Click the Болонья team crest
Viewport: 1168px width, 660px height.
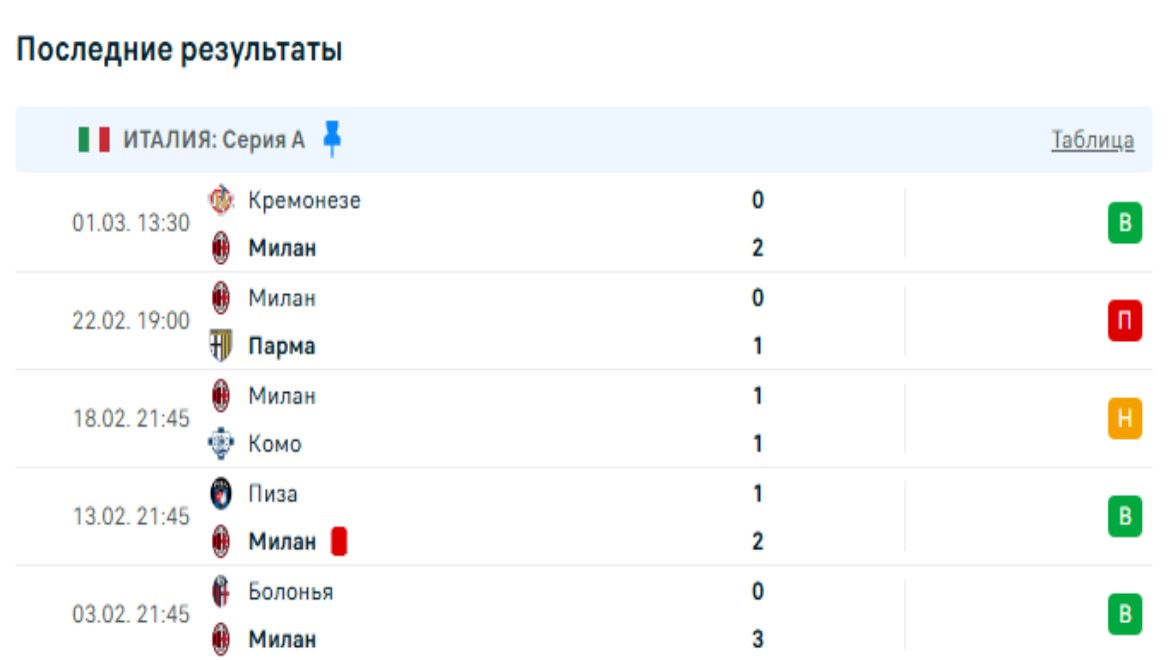221,592
